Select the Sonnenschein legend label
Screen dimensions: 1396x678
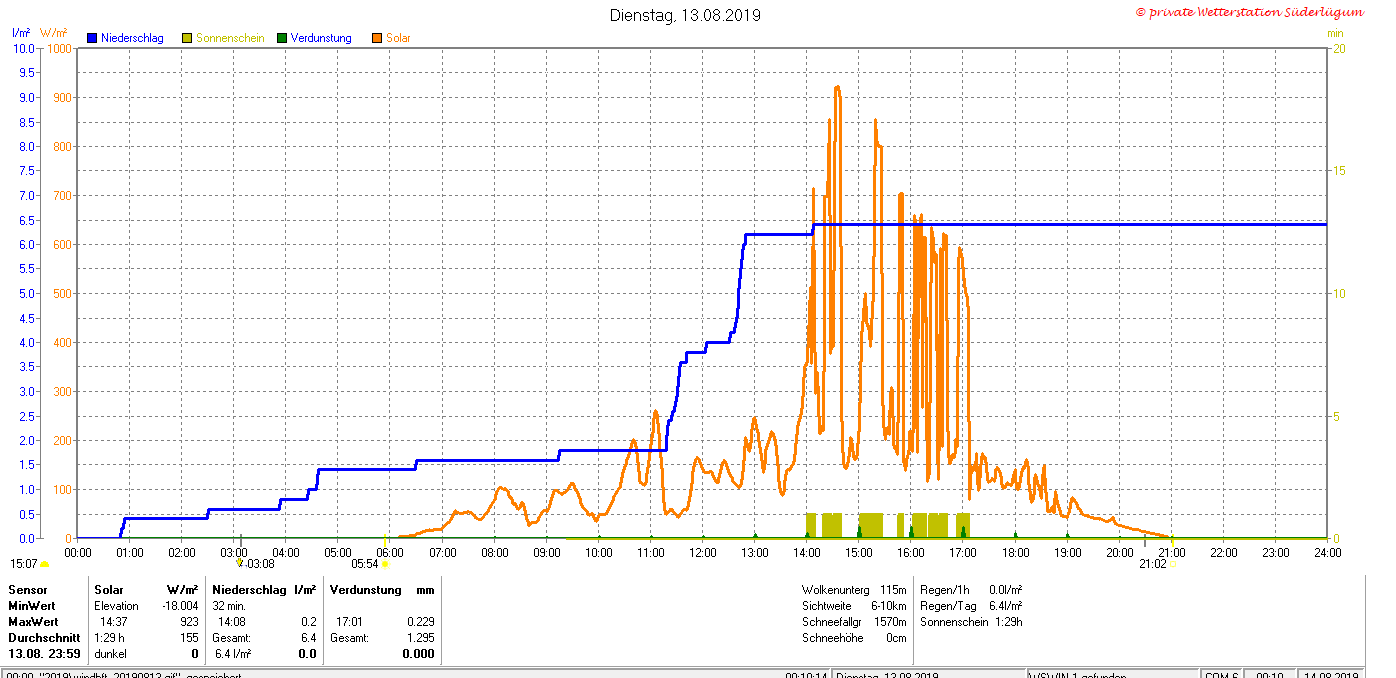coord(229,38)
